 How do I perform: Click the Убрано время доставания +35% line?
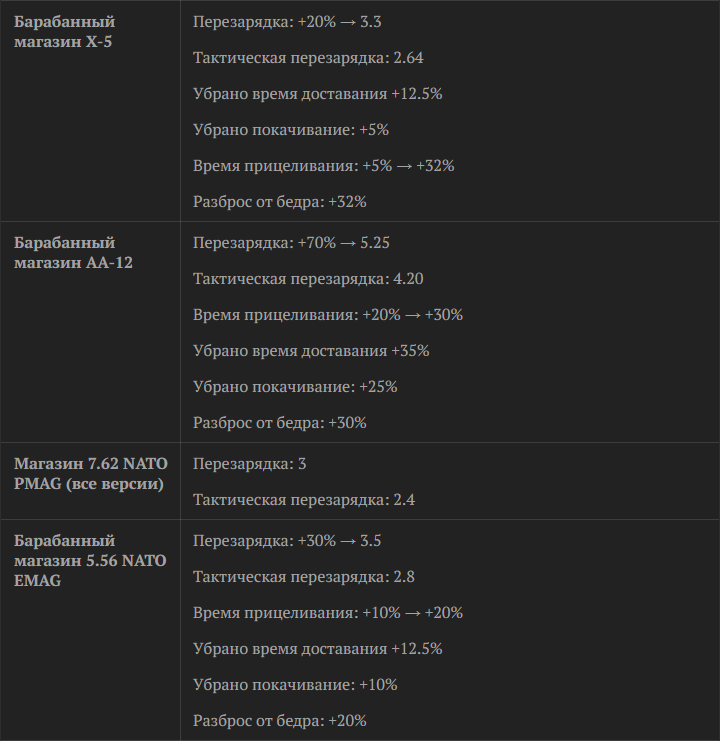point(311,351)
